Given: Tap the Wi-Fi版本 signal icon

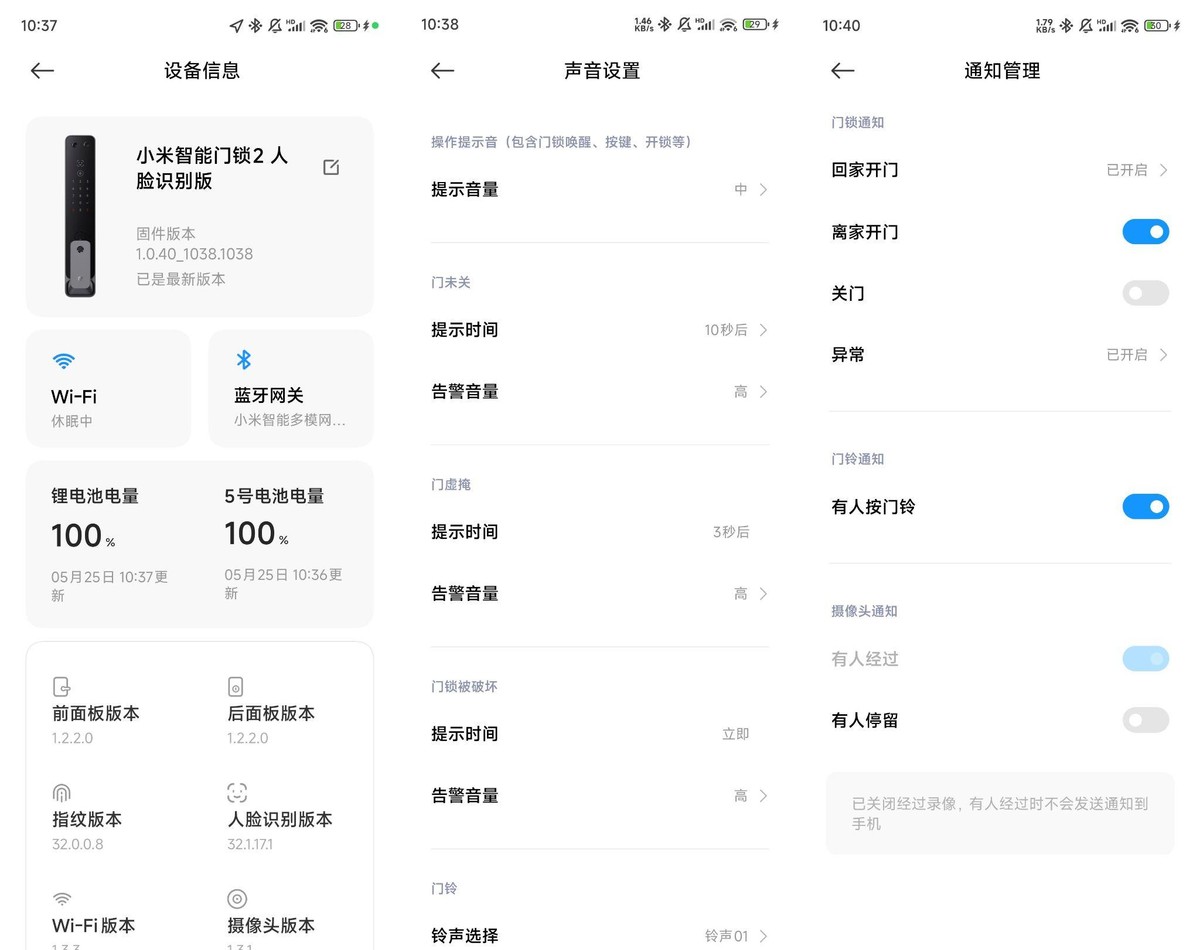Looking at the screenshot, I should tap(62, 899).
